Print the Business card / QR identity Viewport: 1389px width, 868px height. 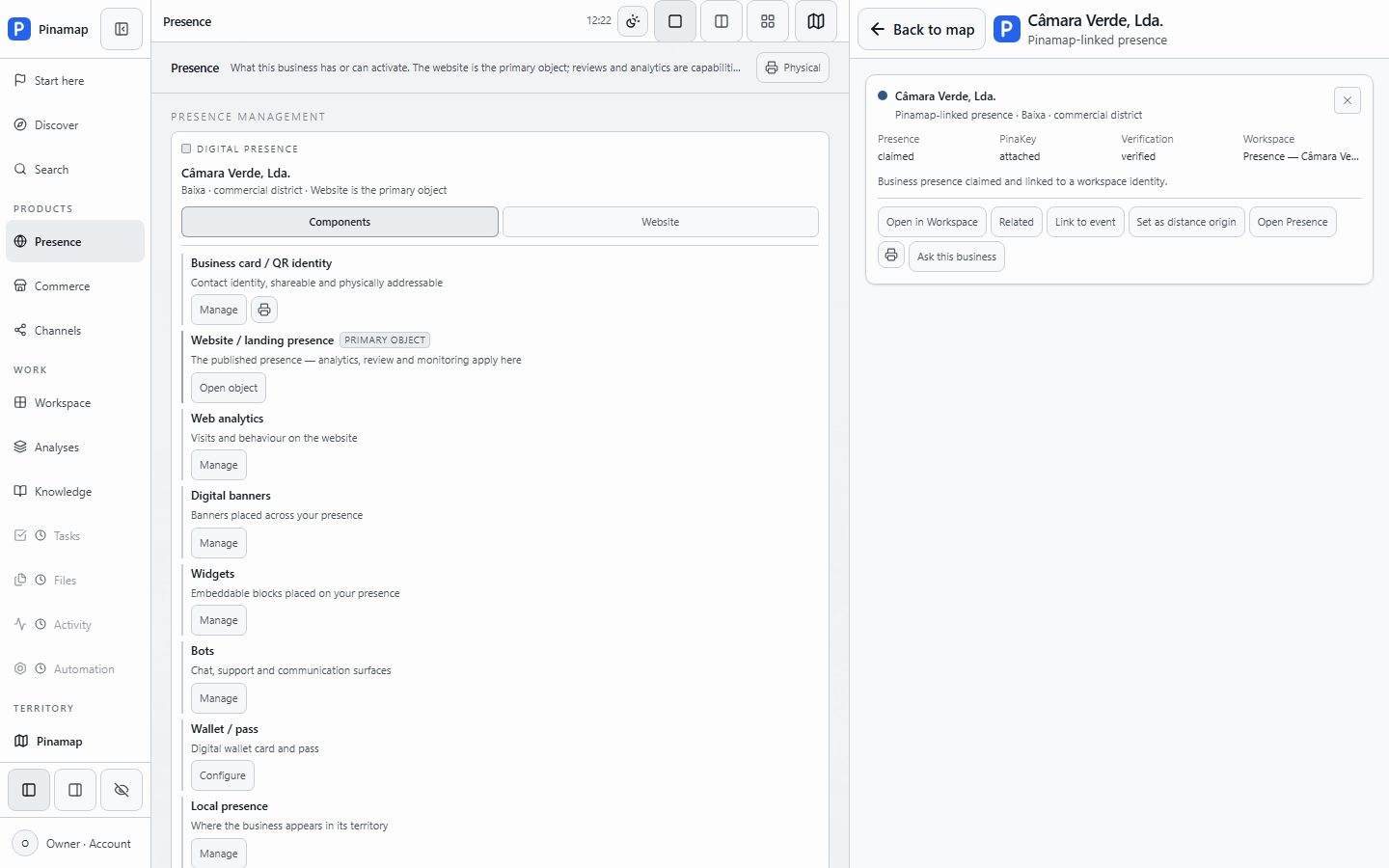tap(264, 310)
